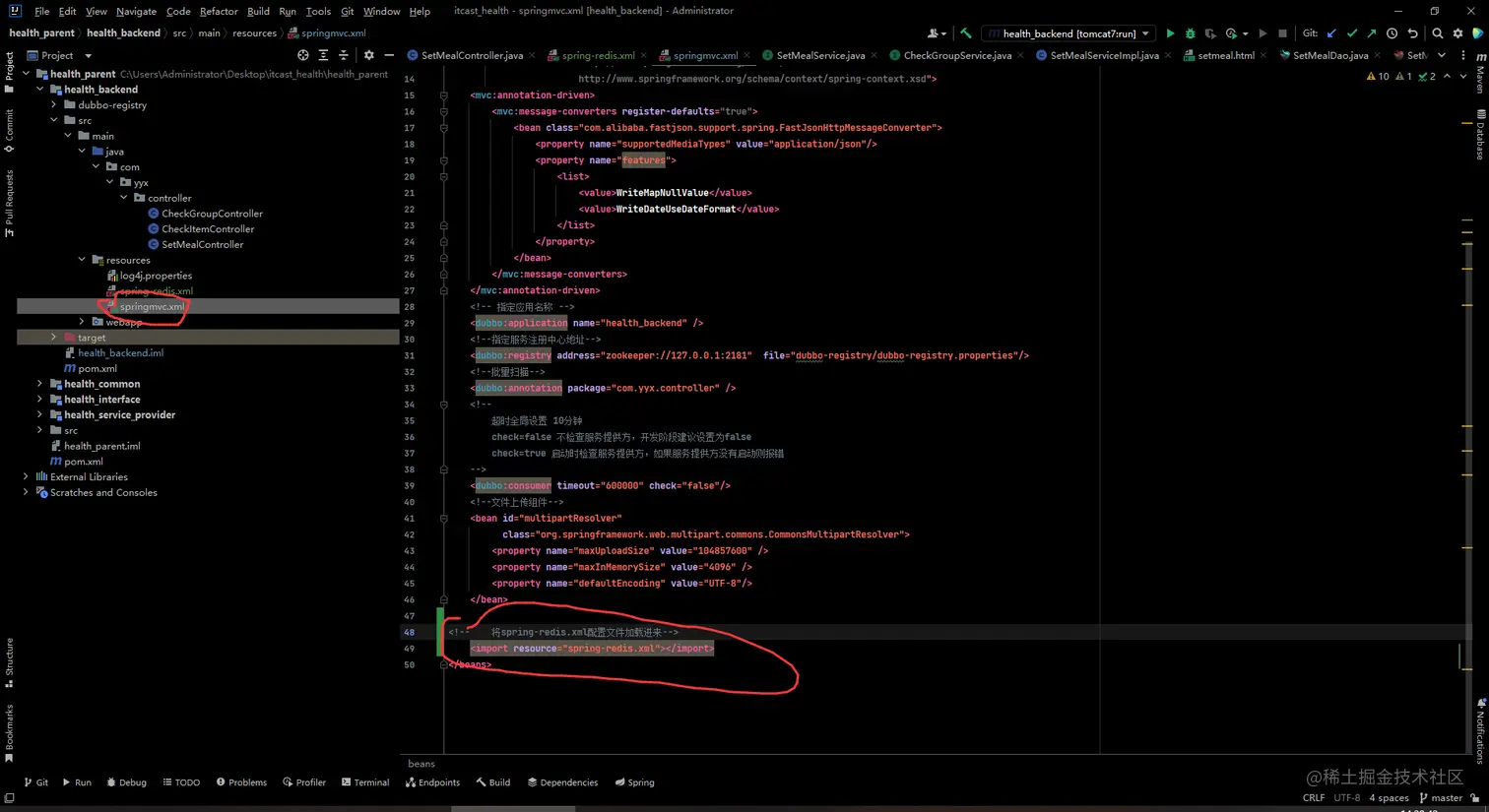Run with coverage icon in toolbar
This screenshot has width=1489, height=812.
point(1210,33)
